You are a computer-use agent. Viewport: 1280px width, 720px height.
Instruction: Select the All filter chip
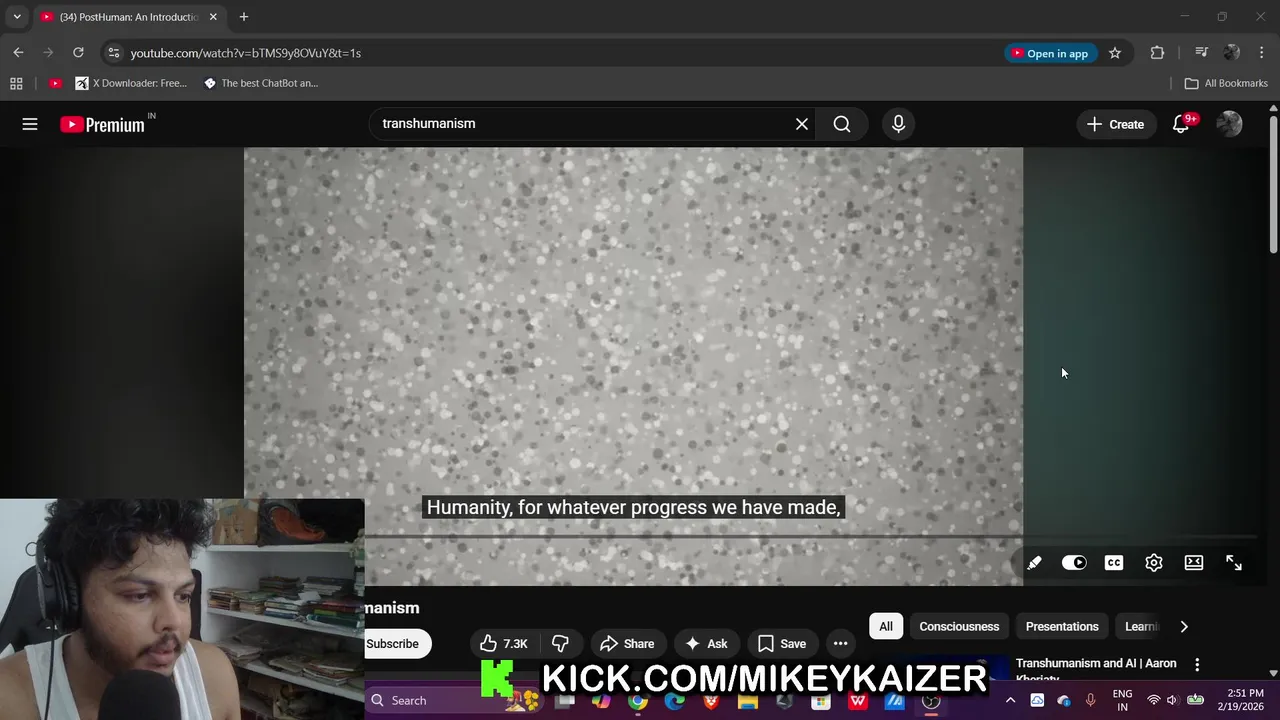click(886, 627)
